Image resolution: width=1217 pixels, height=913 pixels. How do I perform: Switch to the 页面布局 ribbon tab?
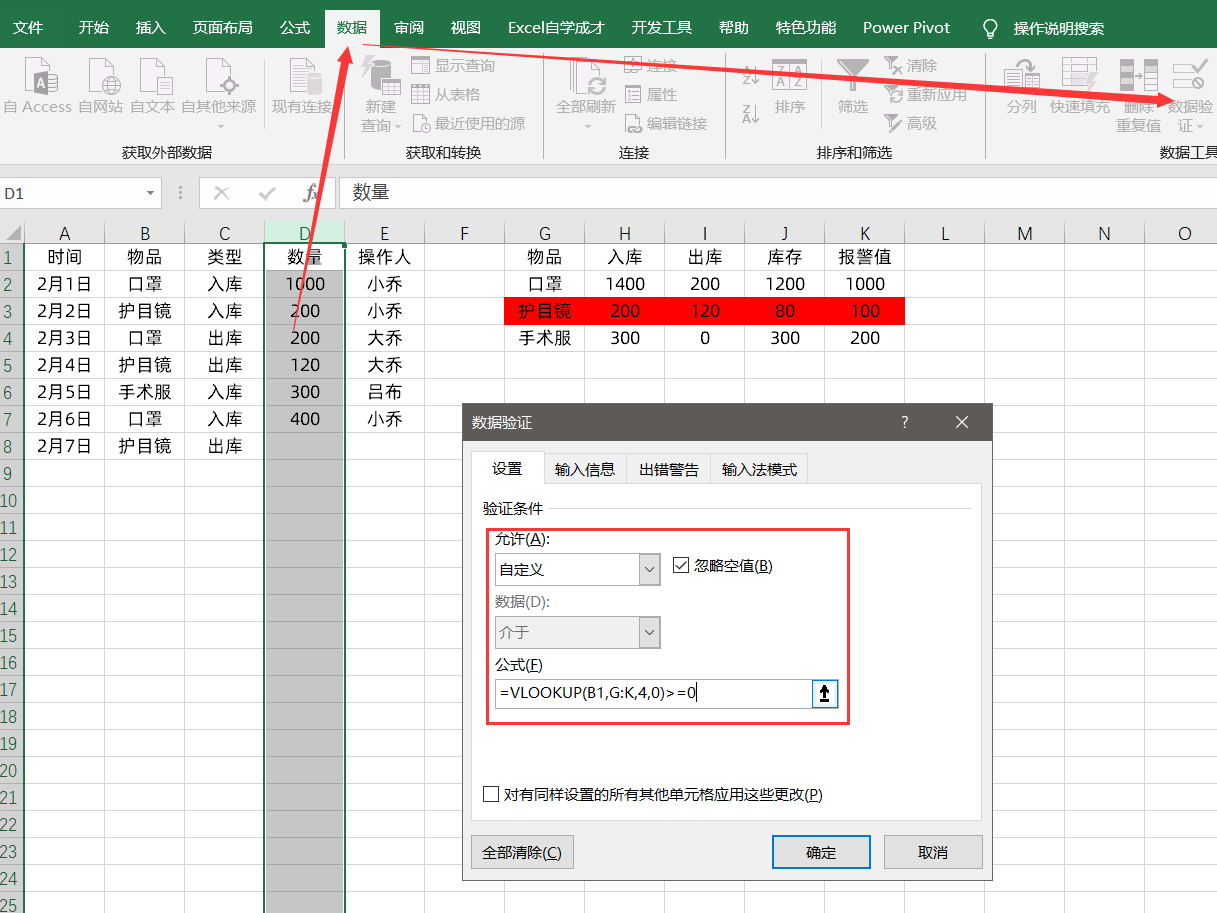pos(222,28)
